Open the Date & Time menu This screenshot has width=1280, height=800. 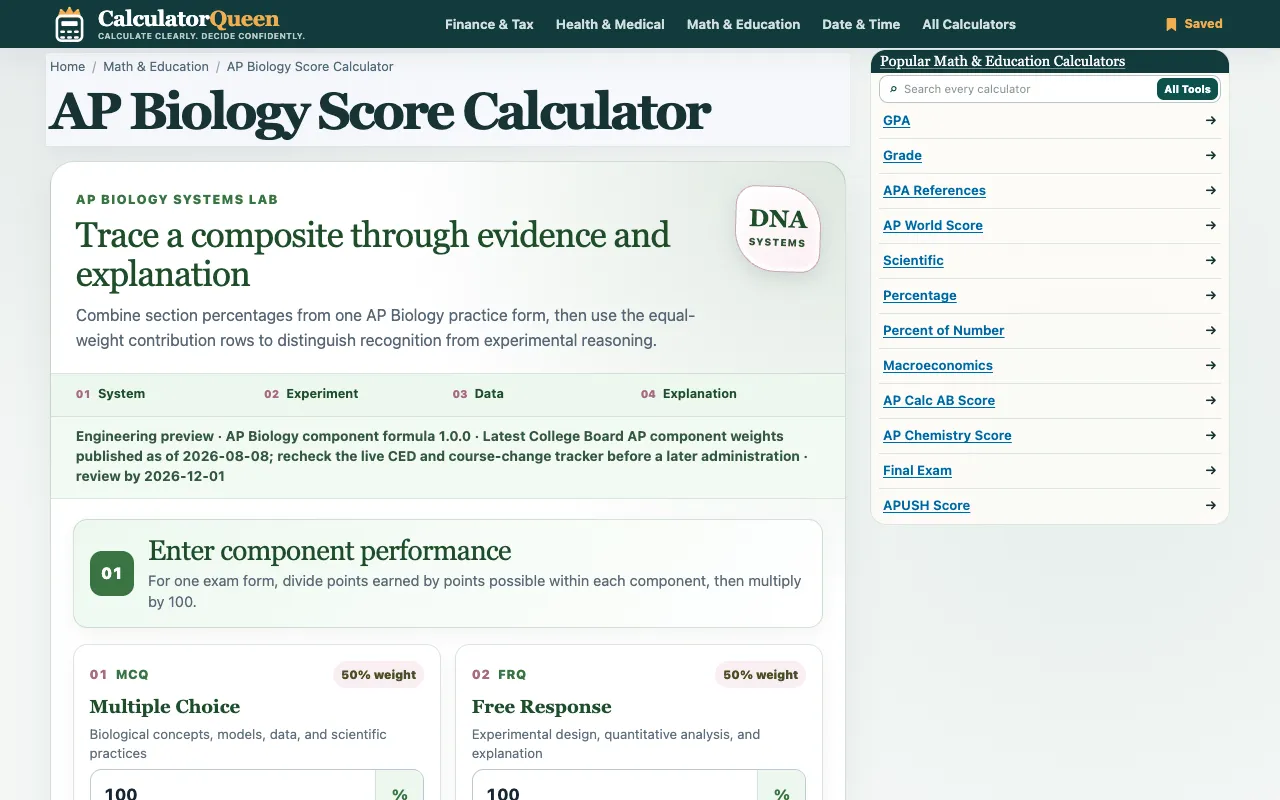(861, 24)
